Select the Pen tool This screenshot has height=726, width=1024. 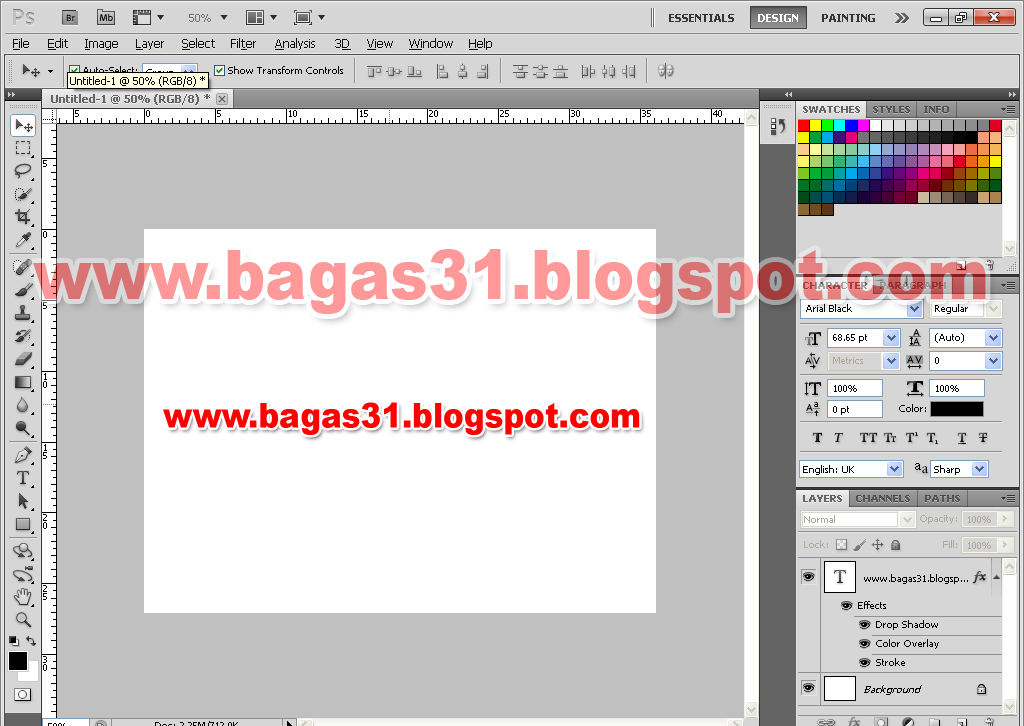[24, 455]
